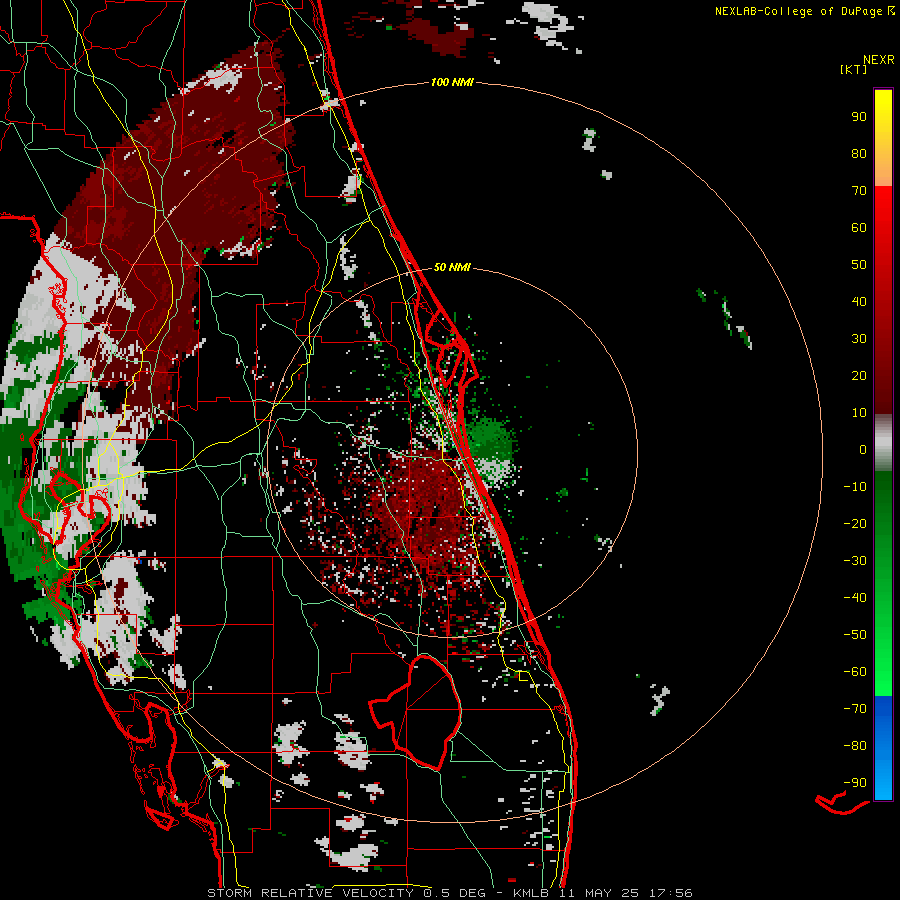Click the -90 value on velocity scale
Viewport: 900px width, 900px height.
click(855, 783)
